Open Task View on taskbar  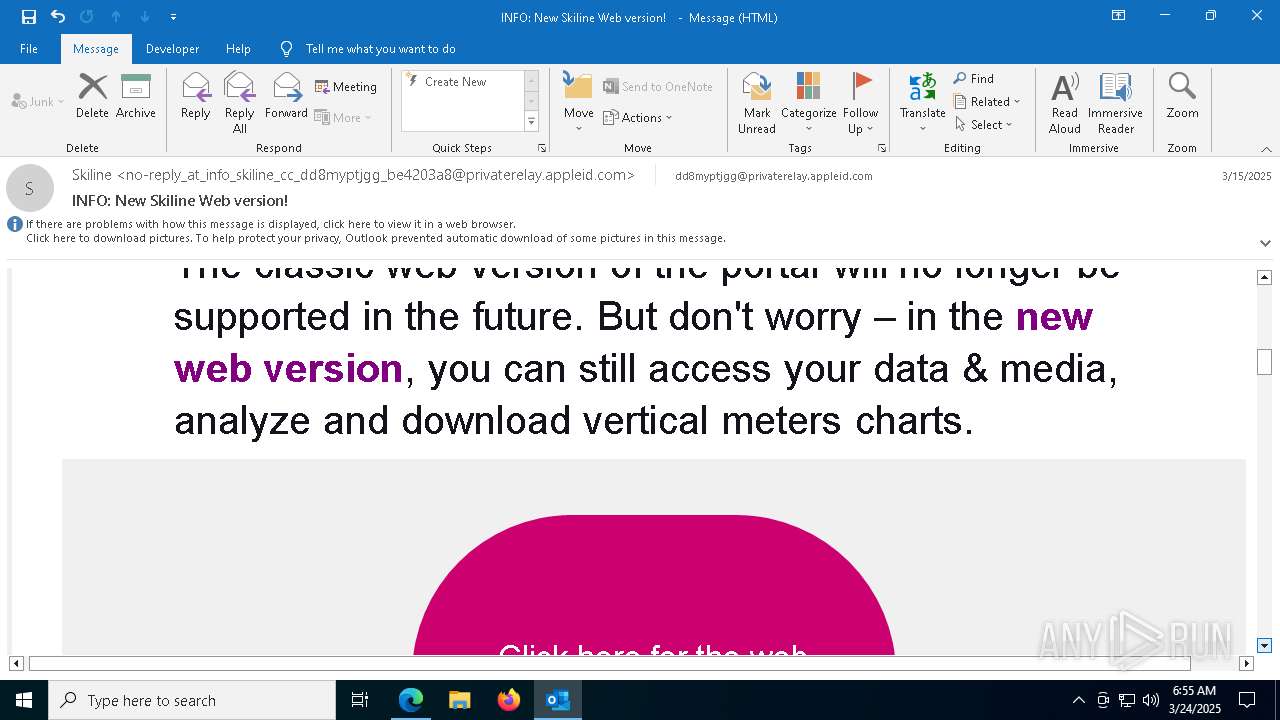(360, 700)
